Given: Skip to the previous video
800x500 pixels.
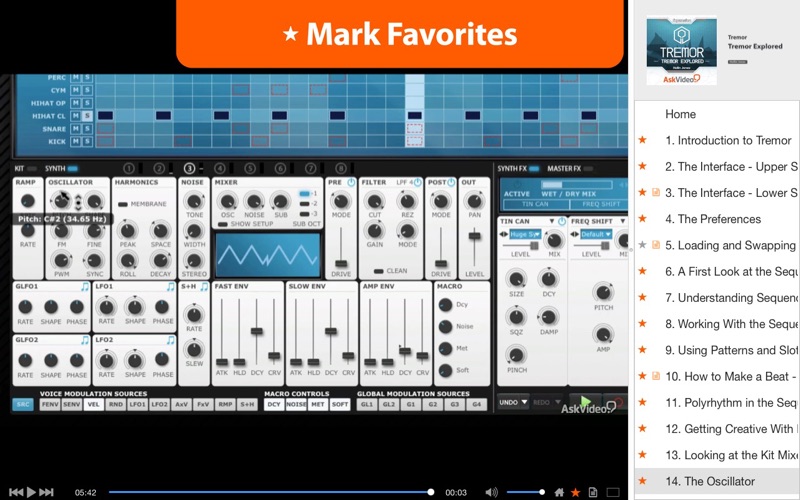Looking at the screenshot, I should 16,492.
